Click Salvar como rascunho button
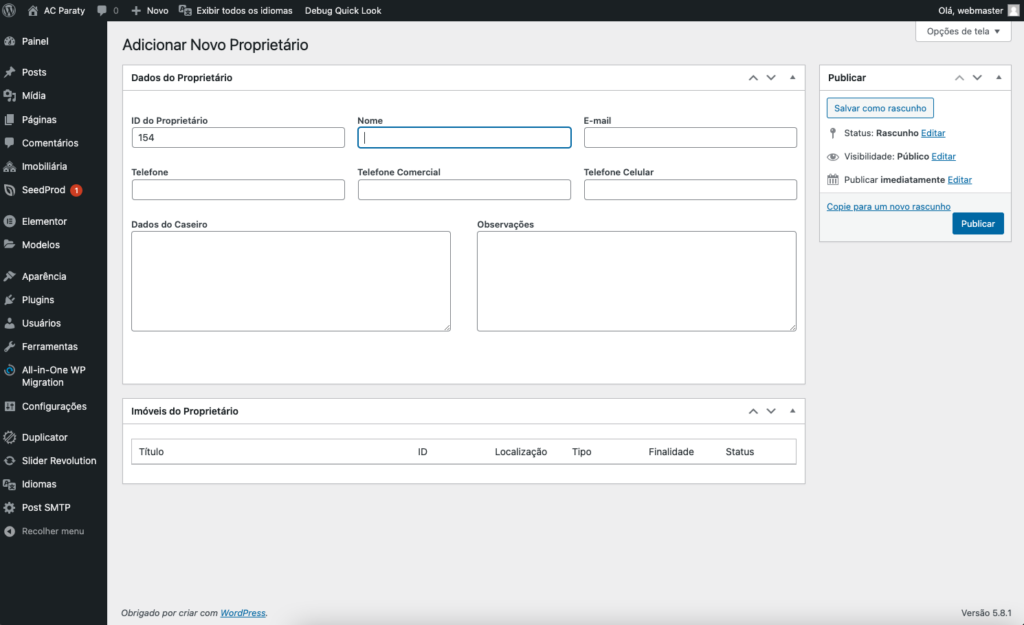 [x=880, y=108]
